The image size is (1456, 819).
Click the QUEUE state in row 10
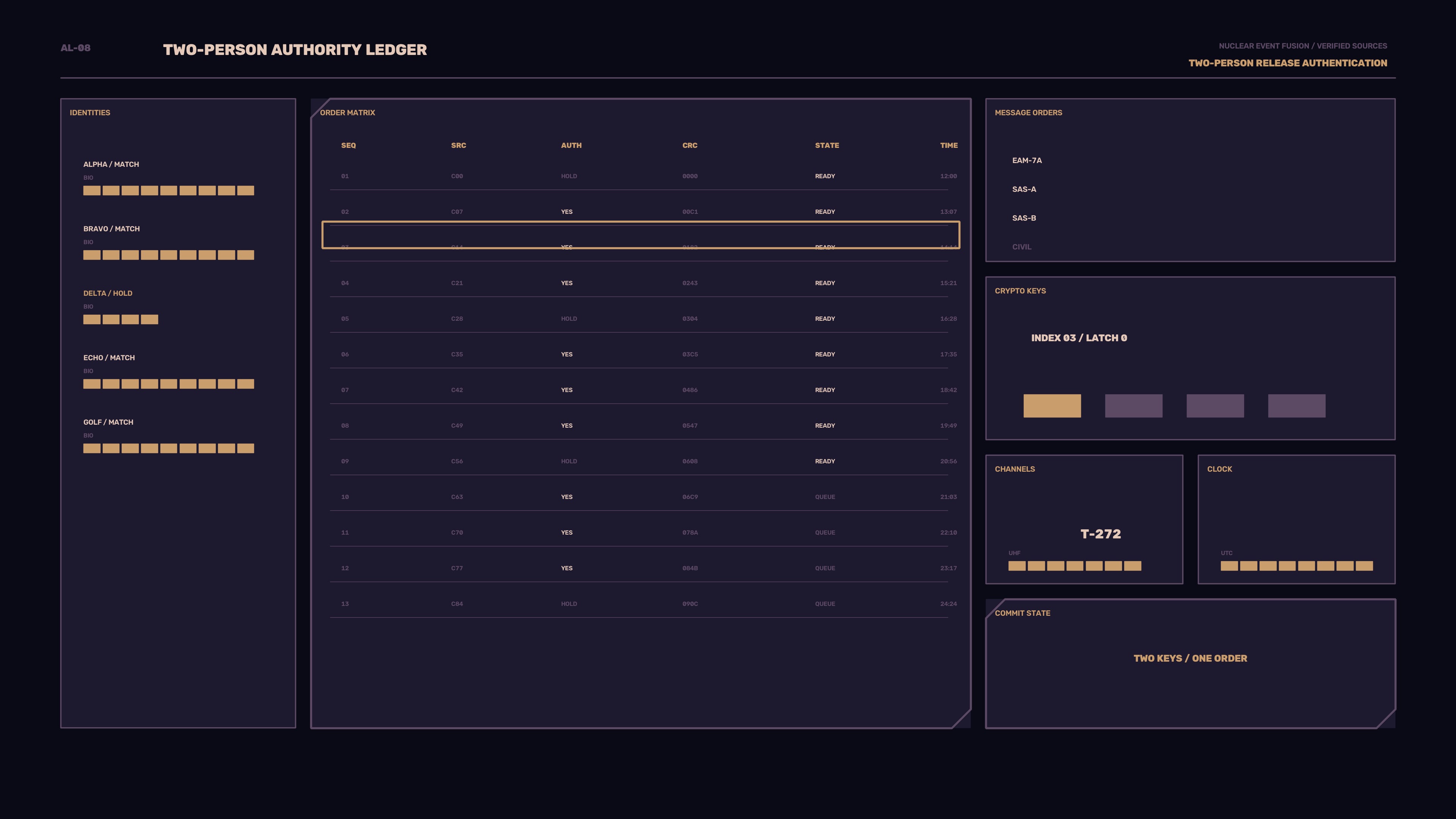pos(825,497)
